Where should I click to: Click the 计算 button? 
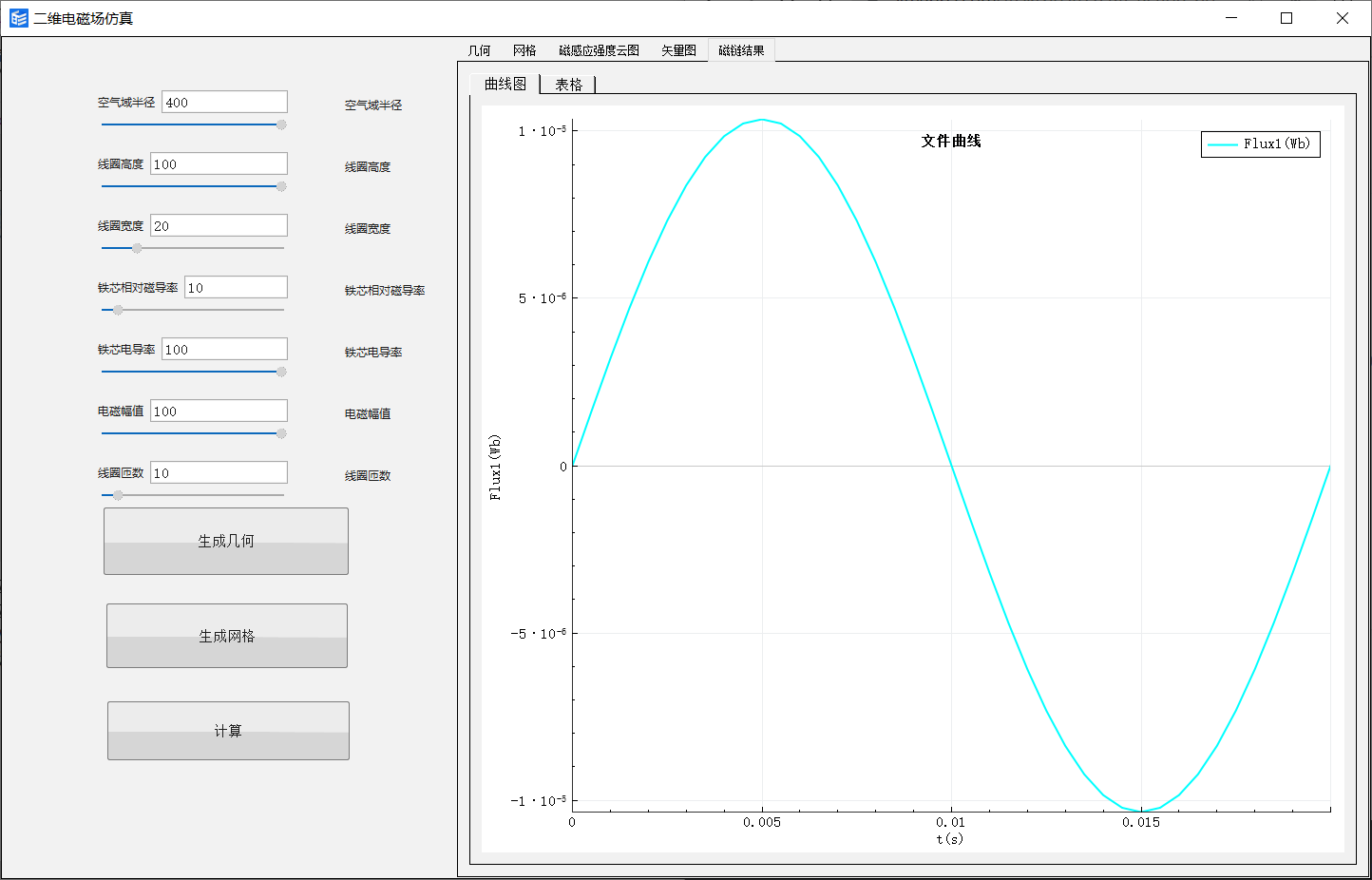click(228, 731)
